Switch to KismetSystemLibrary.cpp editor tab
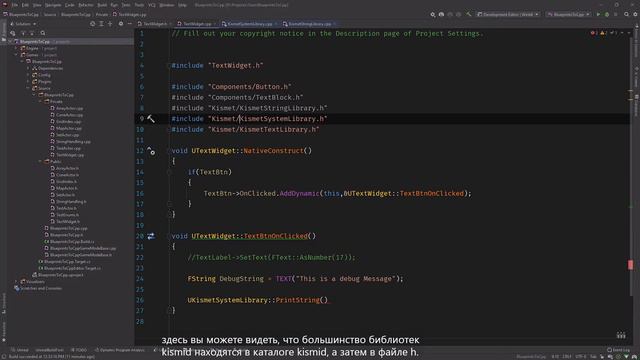 pyautogui.click(x=249, y=24)
